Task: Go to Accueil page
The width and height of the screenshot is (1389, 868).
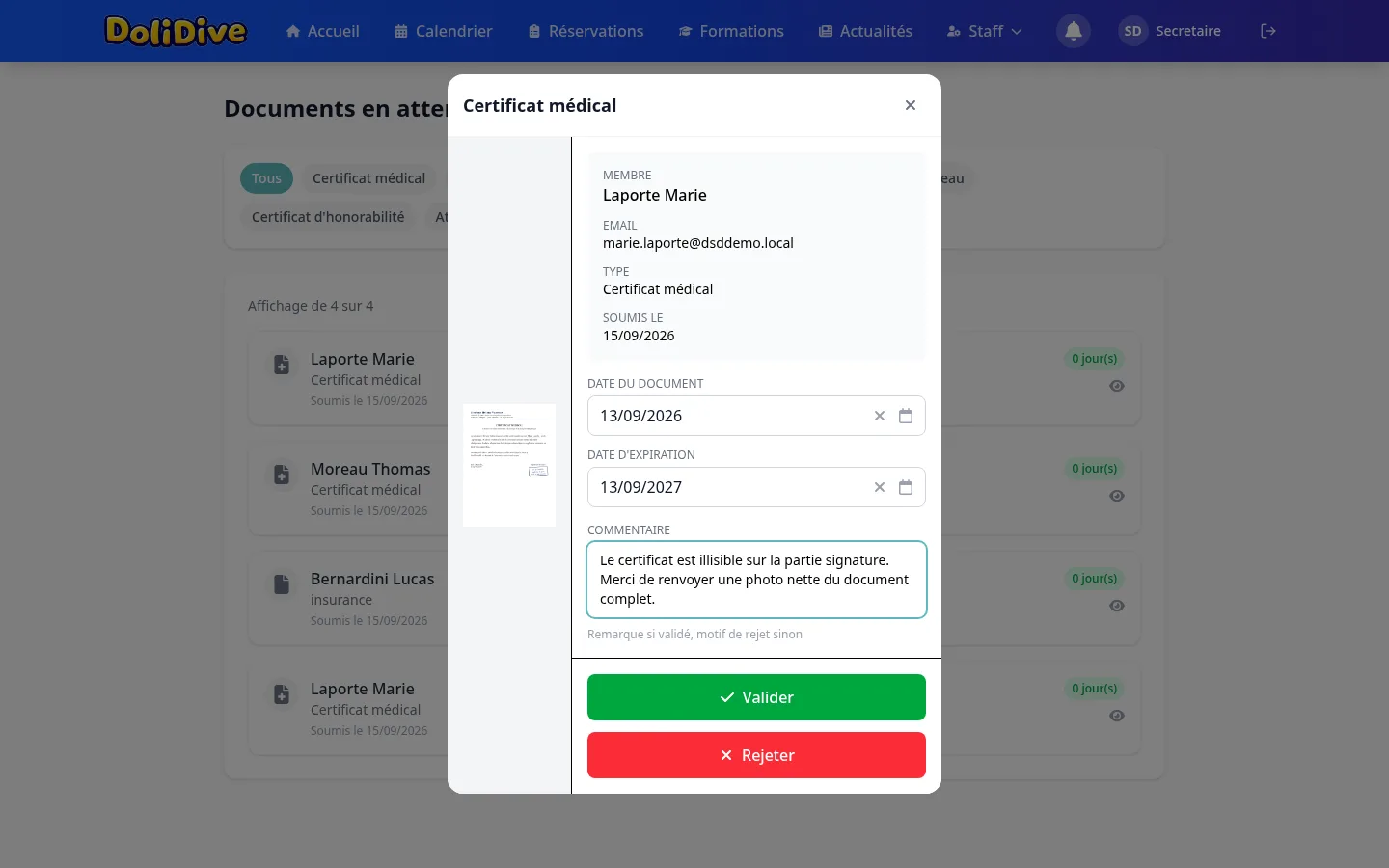Action: 322,31
